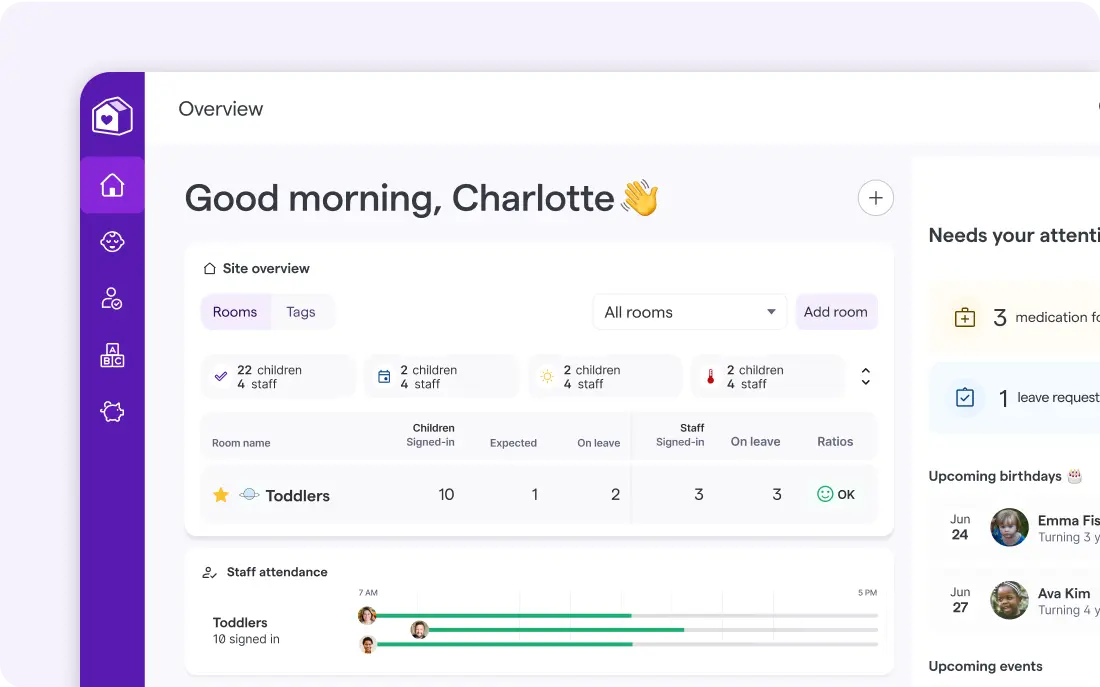This screenshot has width=1100, height=687.
Task: Click bearded staff avatar on timeline
Action: coord(420,629)
